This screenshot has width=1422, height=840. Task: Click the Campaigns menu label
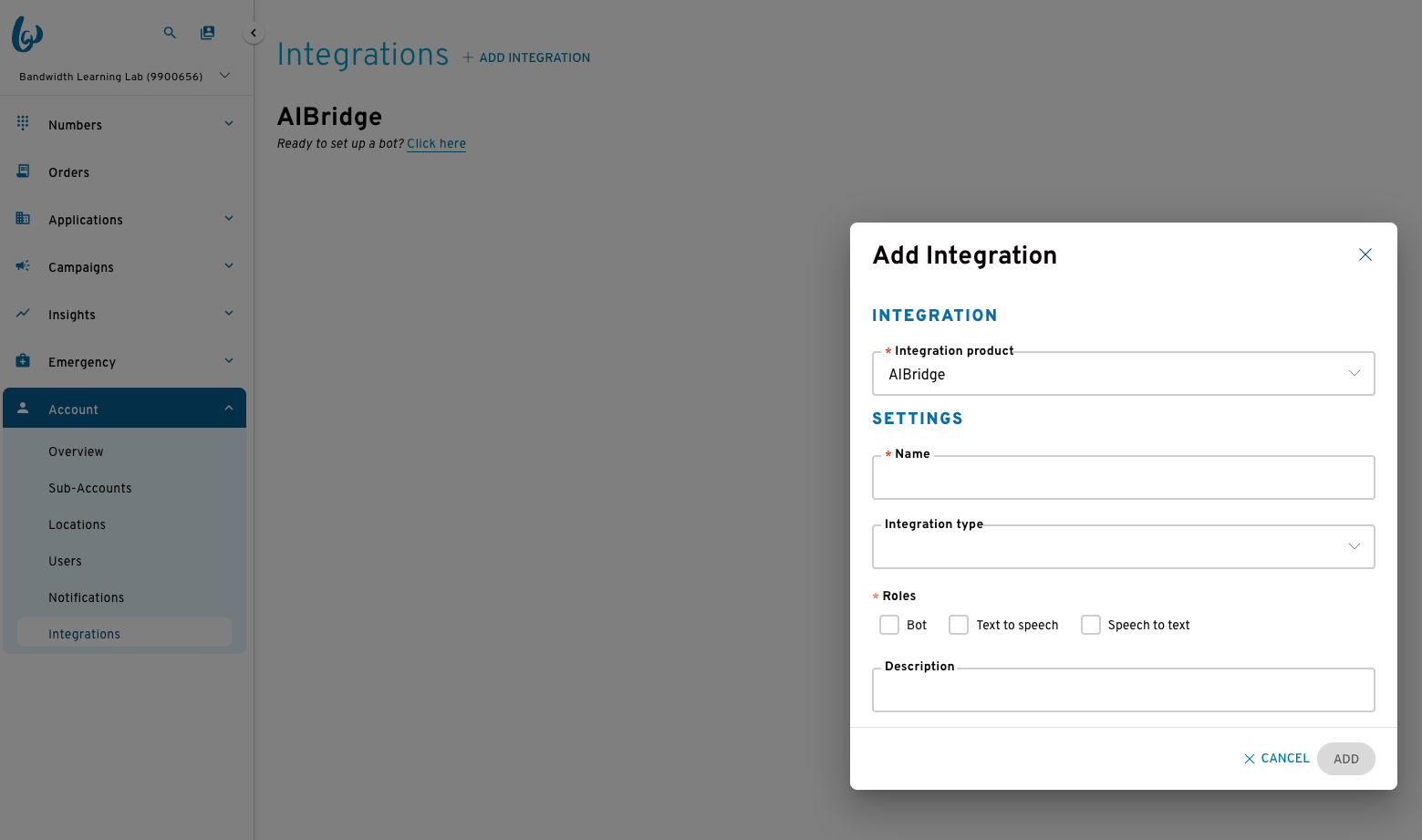click(x=81, y=267)
